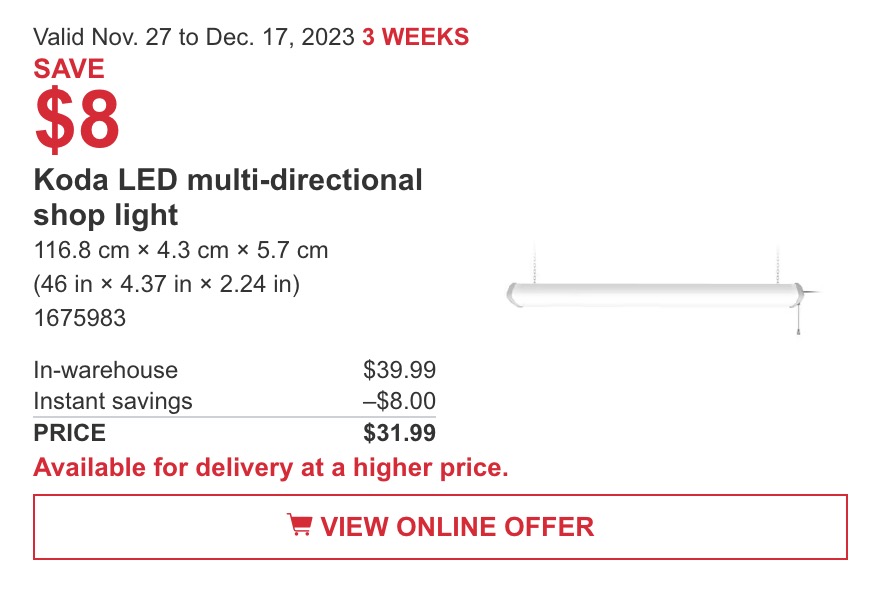884x598 pixels.
Task: Click the pull chain on the shop light
Action: (798, 321)
